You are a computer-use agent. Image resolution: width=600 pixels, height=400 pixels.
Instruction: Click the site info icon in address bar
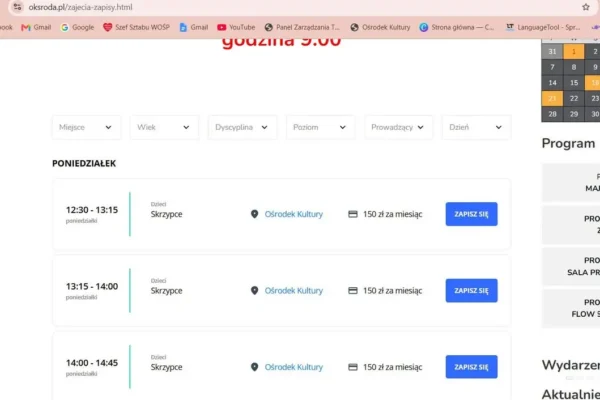17,7
